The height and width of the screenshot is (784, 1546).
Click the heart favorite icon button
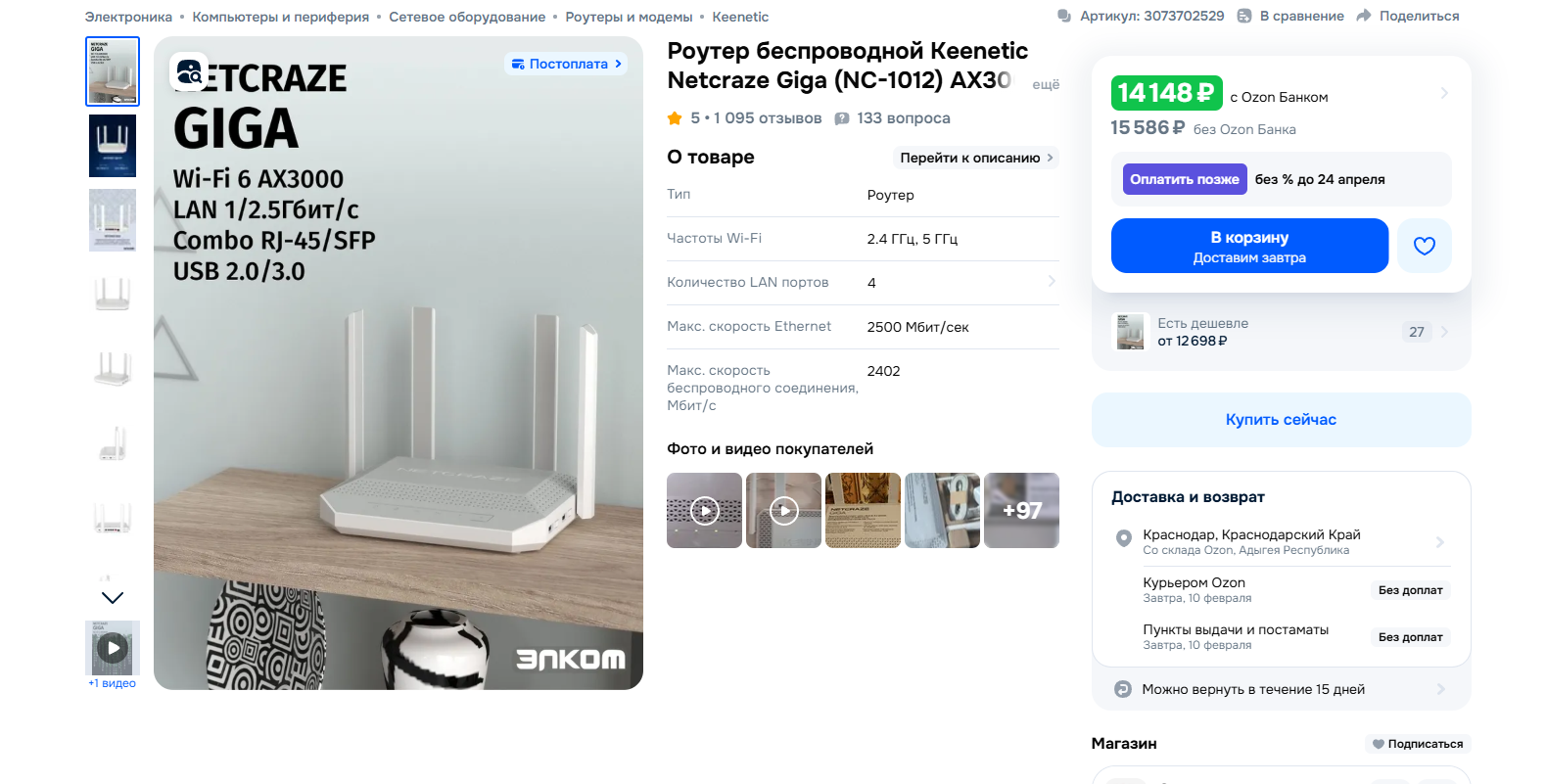click(1424, 246)
